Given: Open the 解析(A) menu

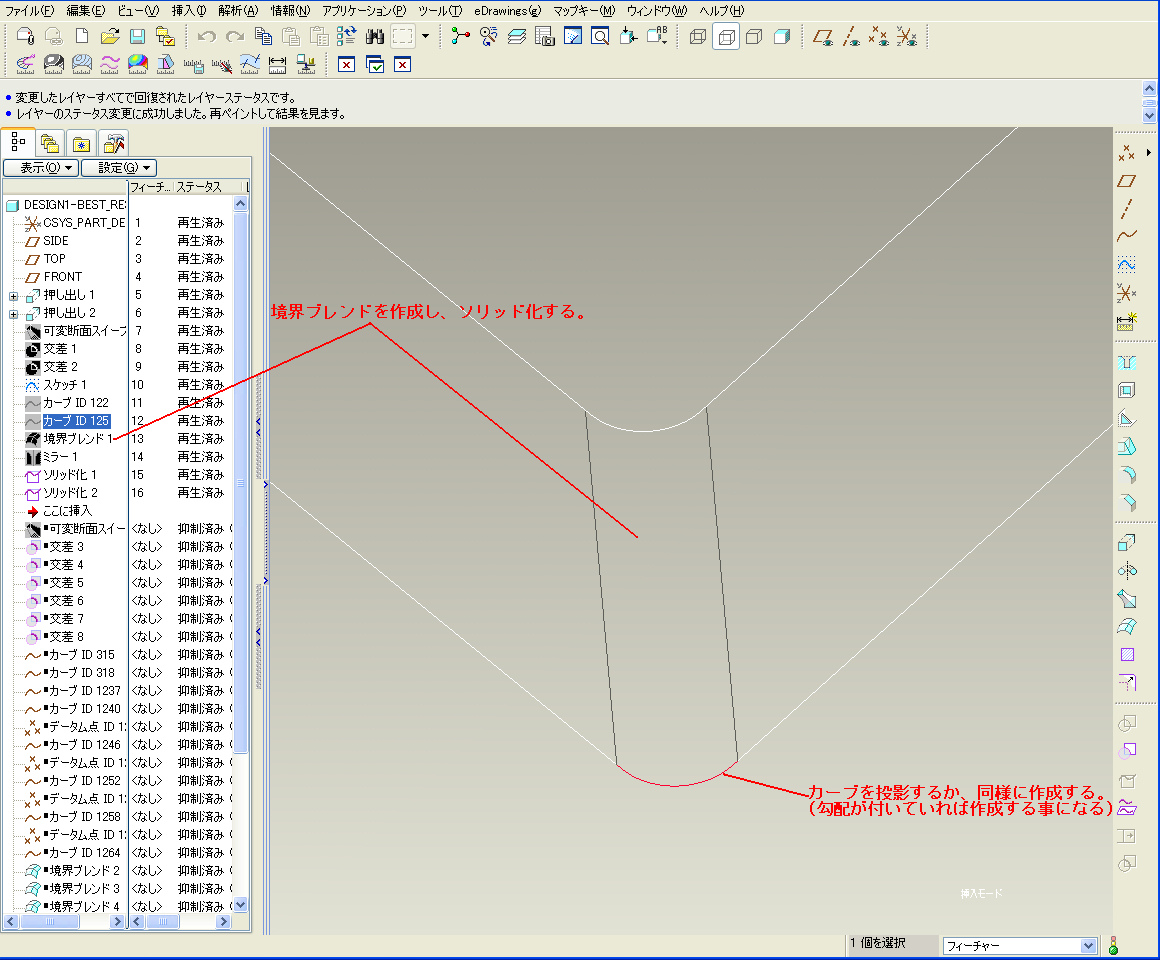Looking at the screenshot, I should (x=237, y=10).
